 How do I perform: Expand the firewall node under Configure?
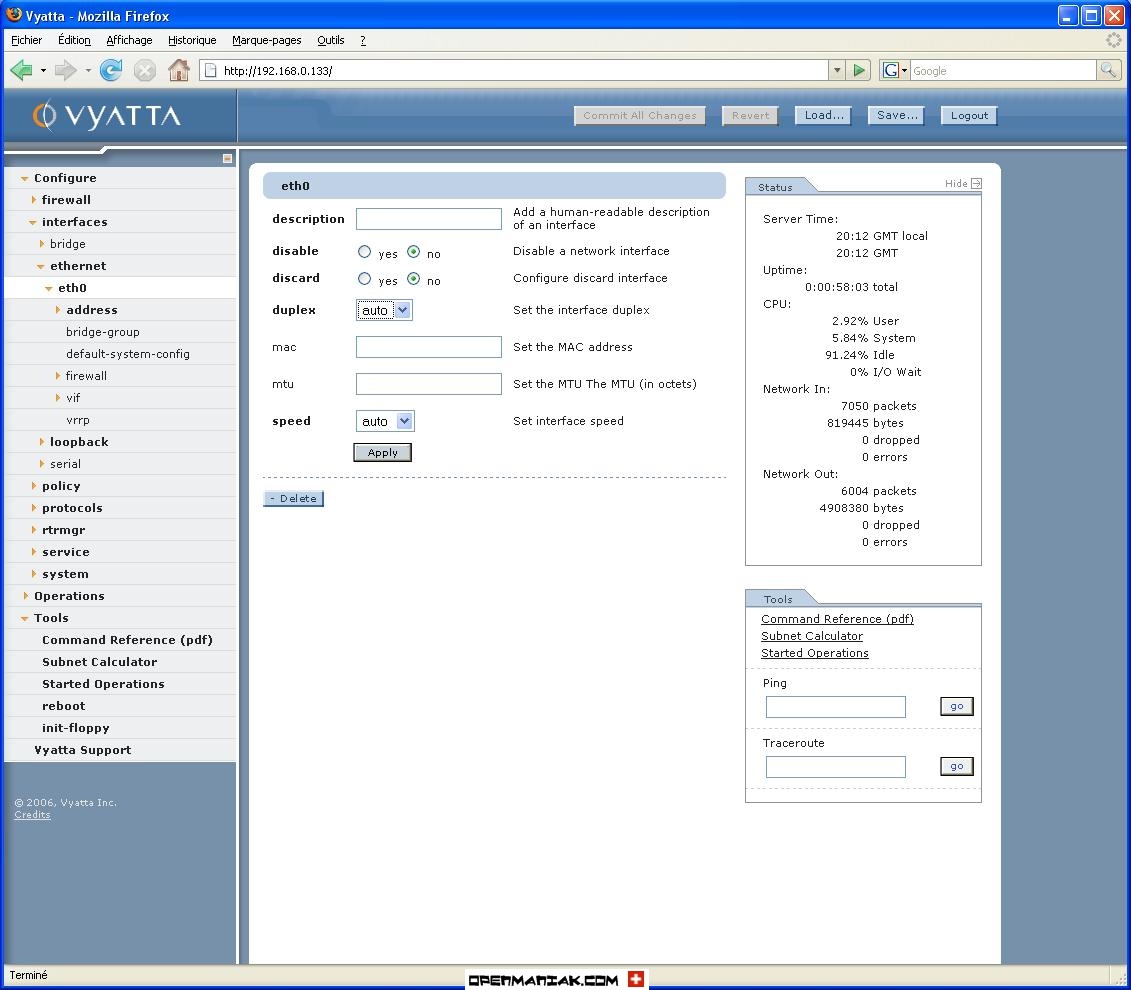33,200
